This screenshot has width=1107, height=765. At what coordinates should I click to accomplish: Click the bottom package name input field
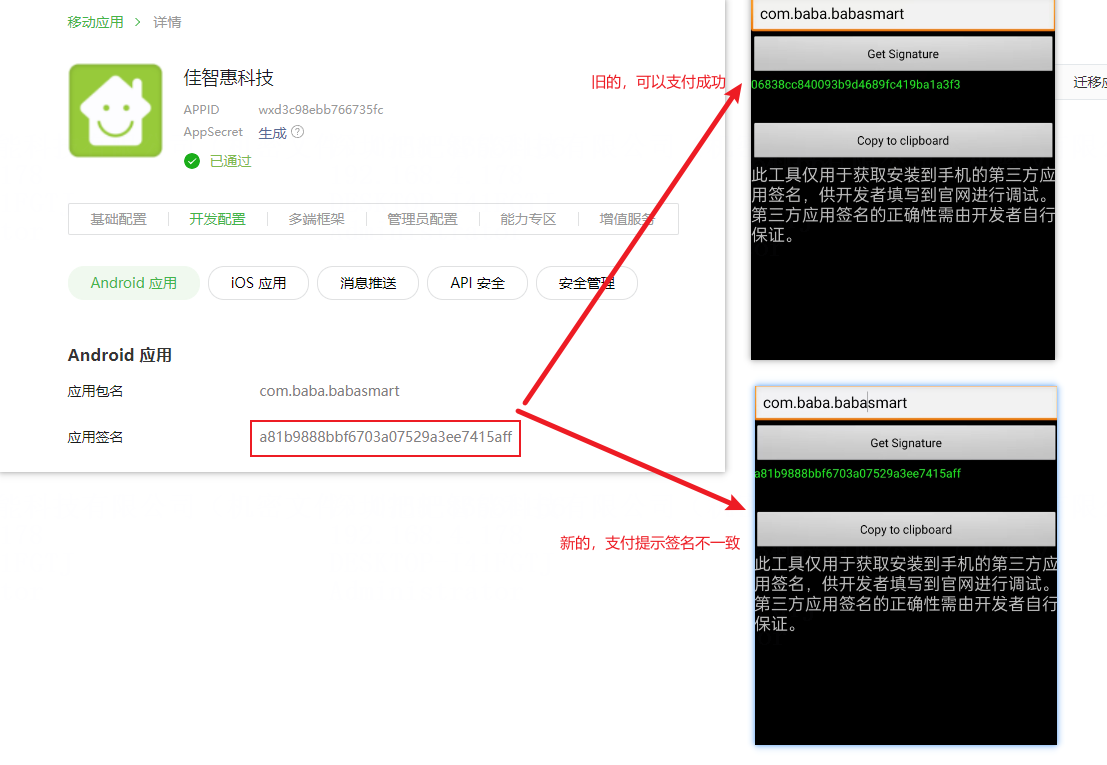click(x=906, y=403)
